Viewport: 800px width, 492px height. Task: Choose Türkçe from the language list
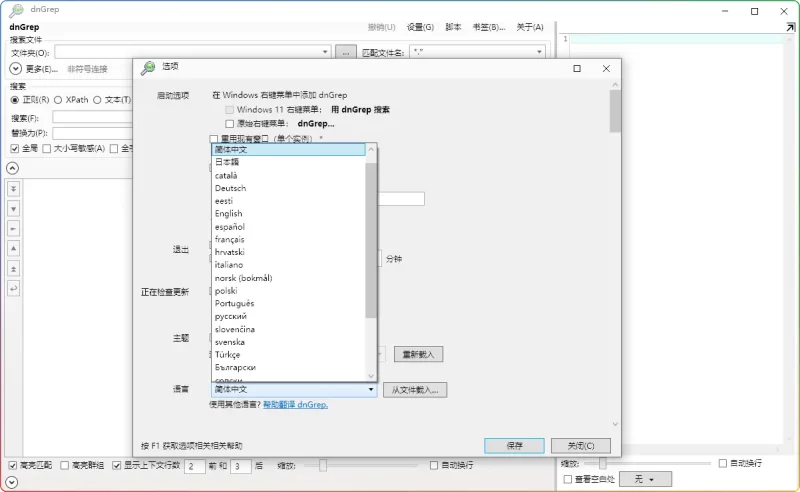coord(288,354)
